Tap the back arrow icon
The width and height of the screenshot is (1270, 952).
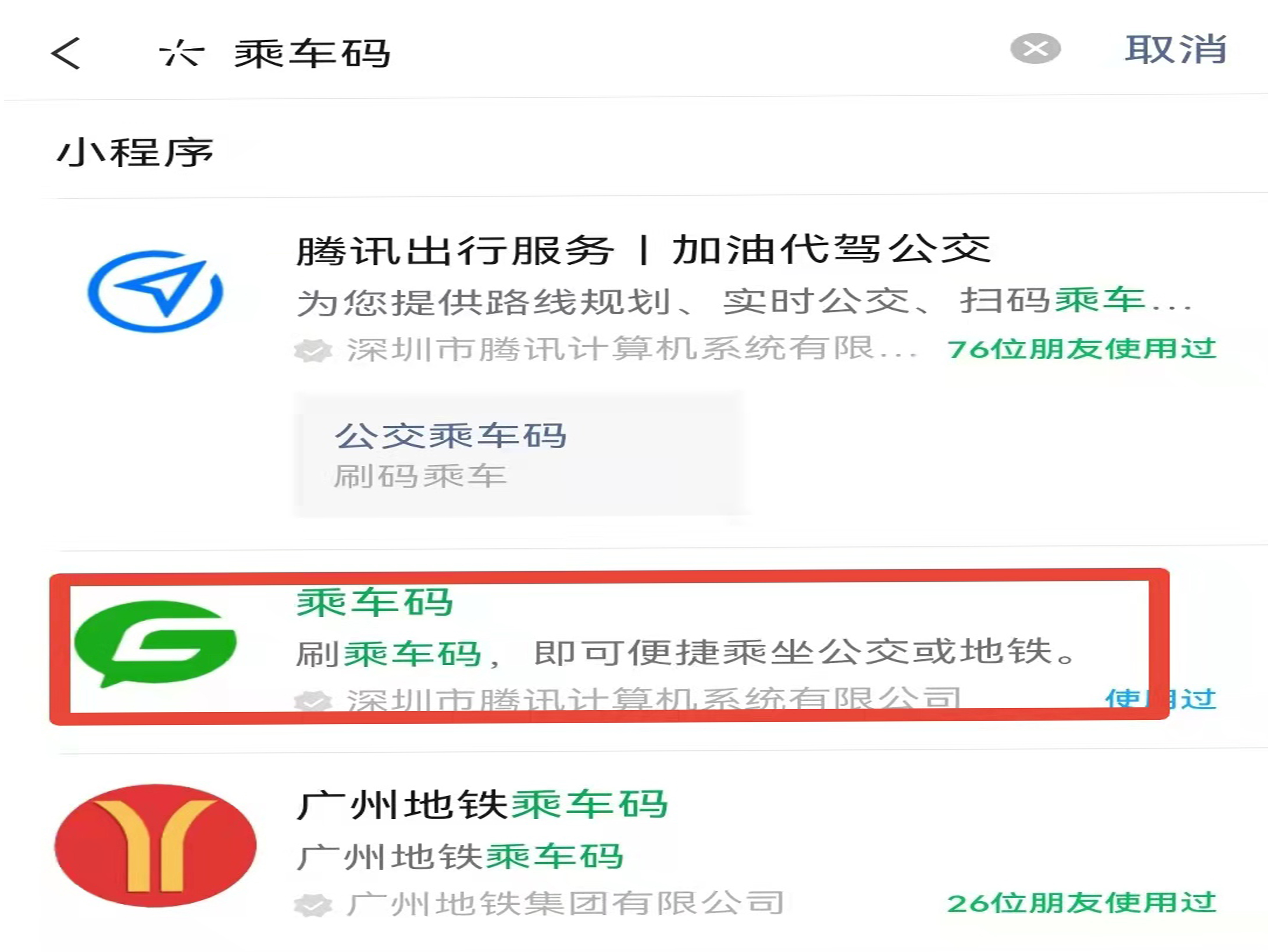click(x=65, y=53)
